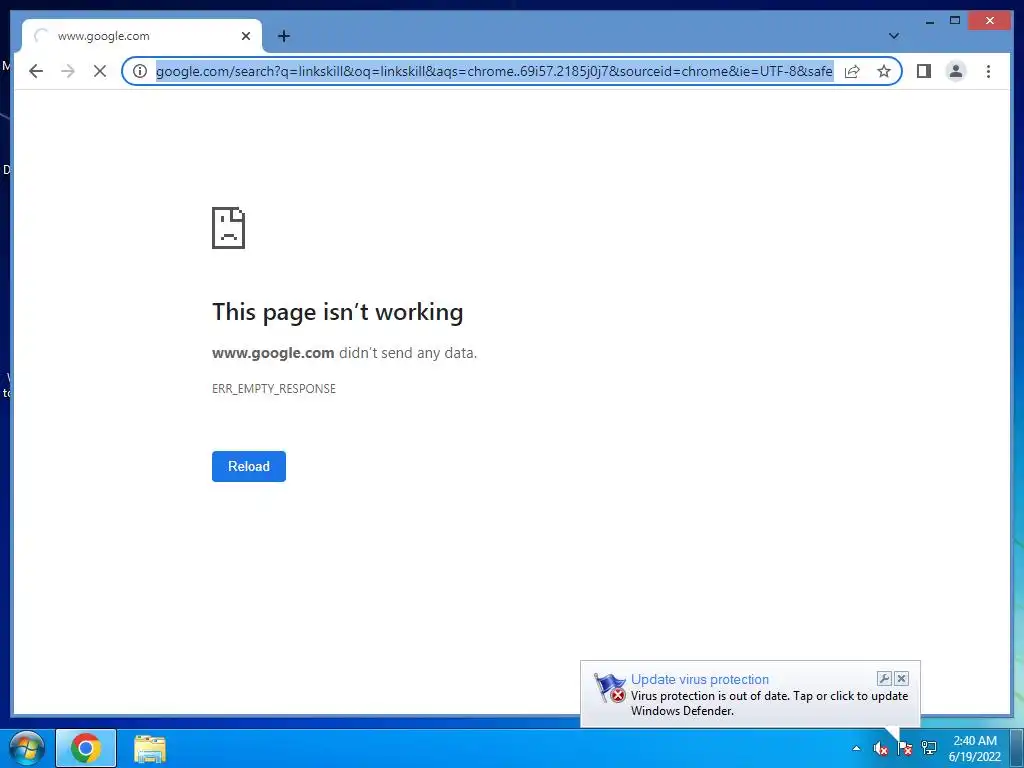1024x768 pixels.
Task: Open Action Center flag tray icon
Action: pyautogui.click(x=904, y=748)
